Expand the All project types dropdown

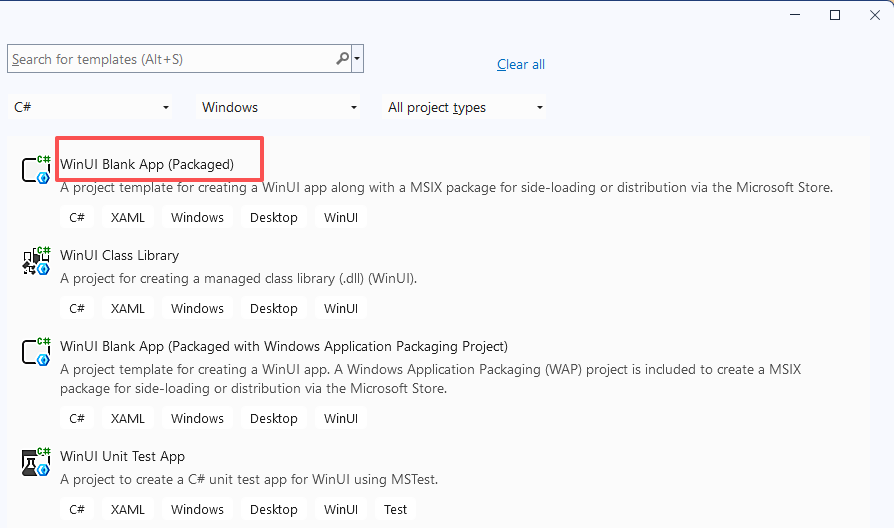(x=539, y=108)
